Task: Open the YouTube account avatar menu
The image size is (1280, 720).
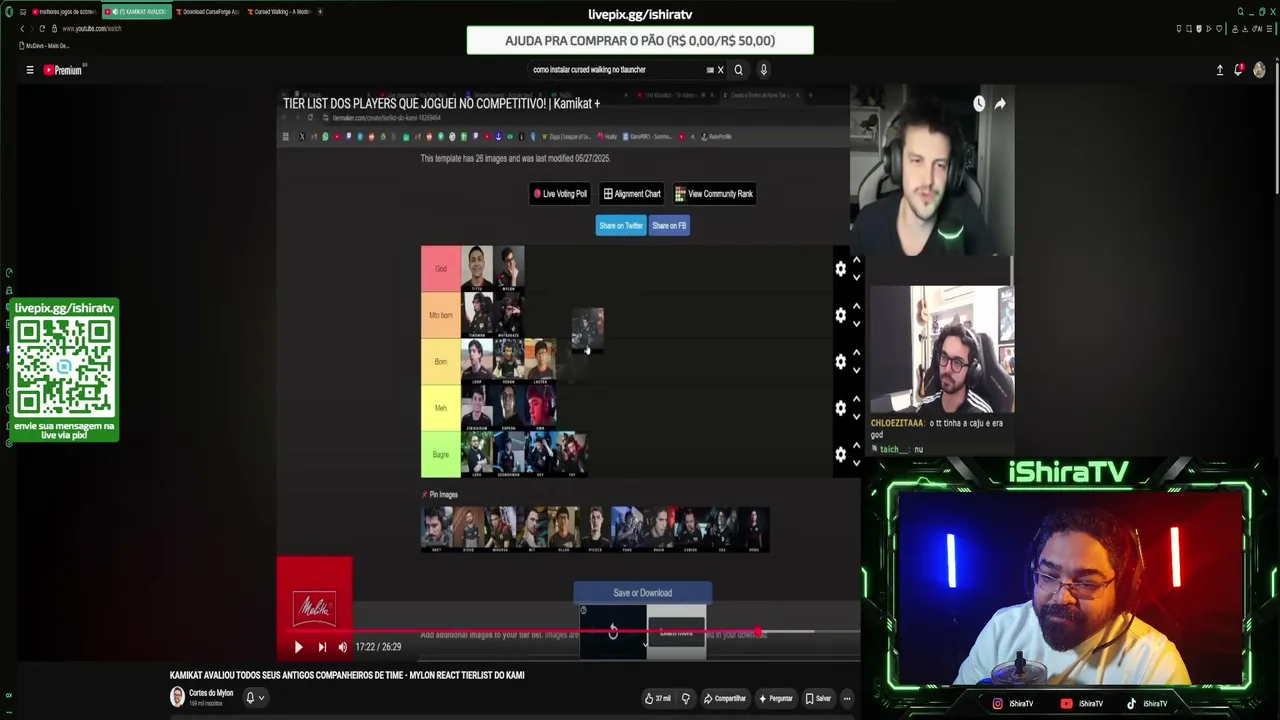Action: (1259, 70)
